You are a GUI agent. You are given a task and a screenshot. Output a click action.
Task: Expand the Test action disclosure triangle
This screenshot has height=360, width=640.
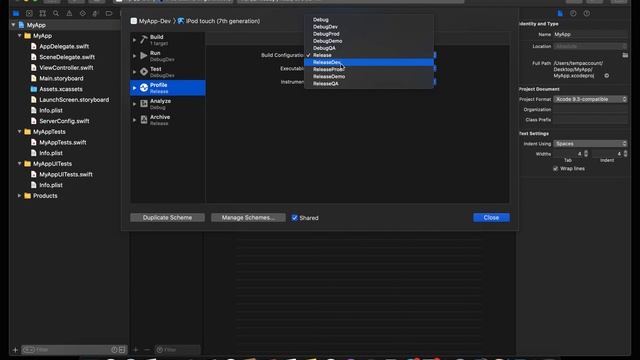pos(134,72)
